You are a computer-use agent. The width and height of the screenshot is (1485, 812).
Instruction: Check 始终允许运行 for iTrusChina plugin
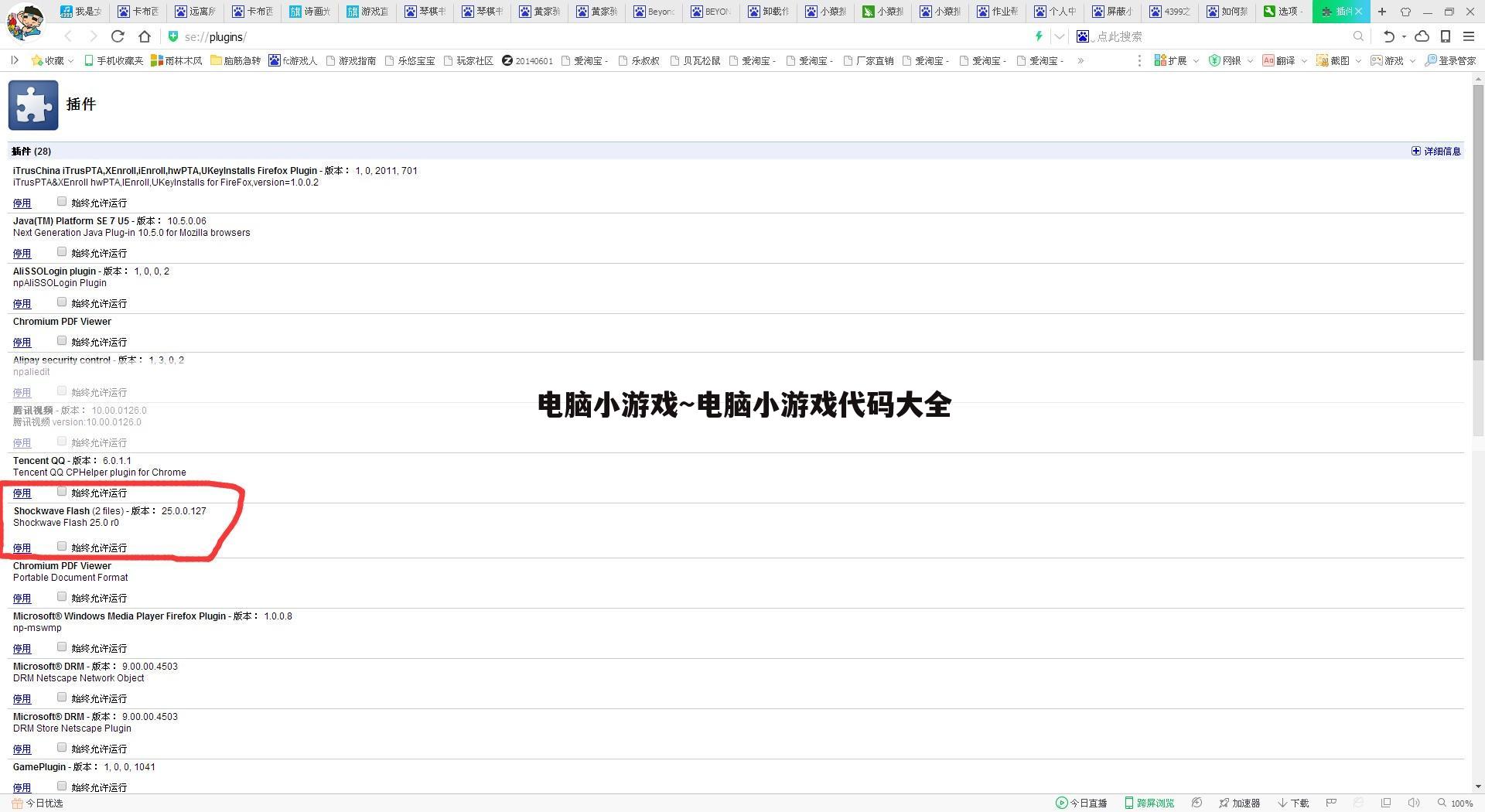click(62, 202)
